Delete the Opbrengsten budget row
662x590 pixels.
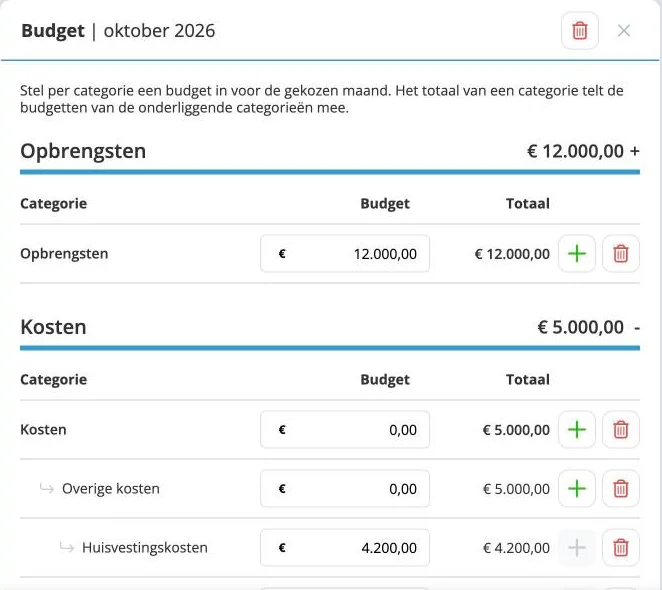(x=620, y=253)
